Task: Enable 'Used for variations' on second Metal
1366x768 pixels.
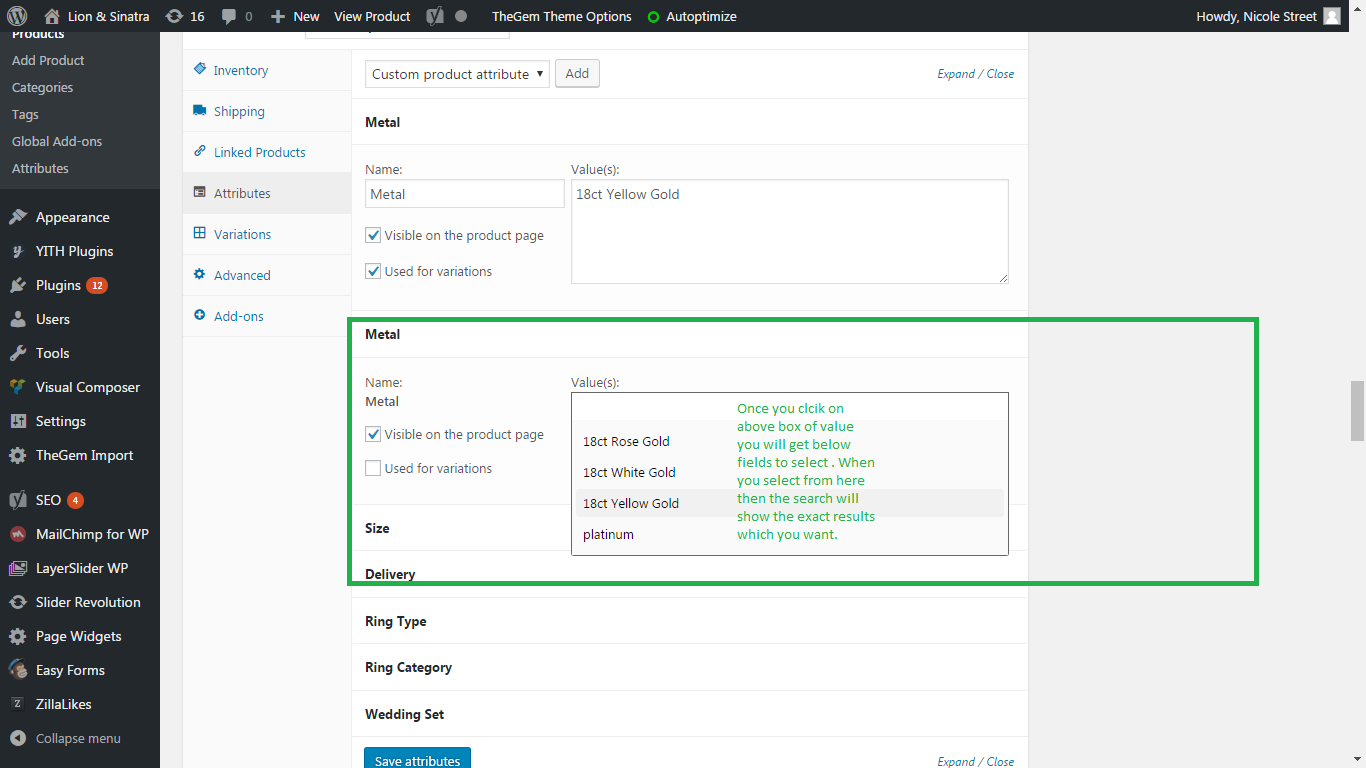Action: click(373, 468)
